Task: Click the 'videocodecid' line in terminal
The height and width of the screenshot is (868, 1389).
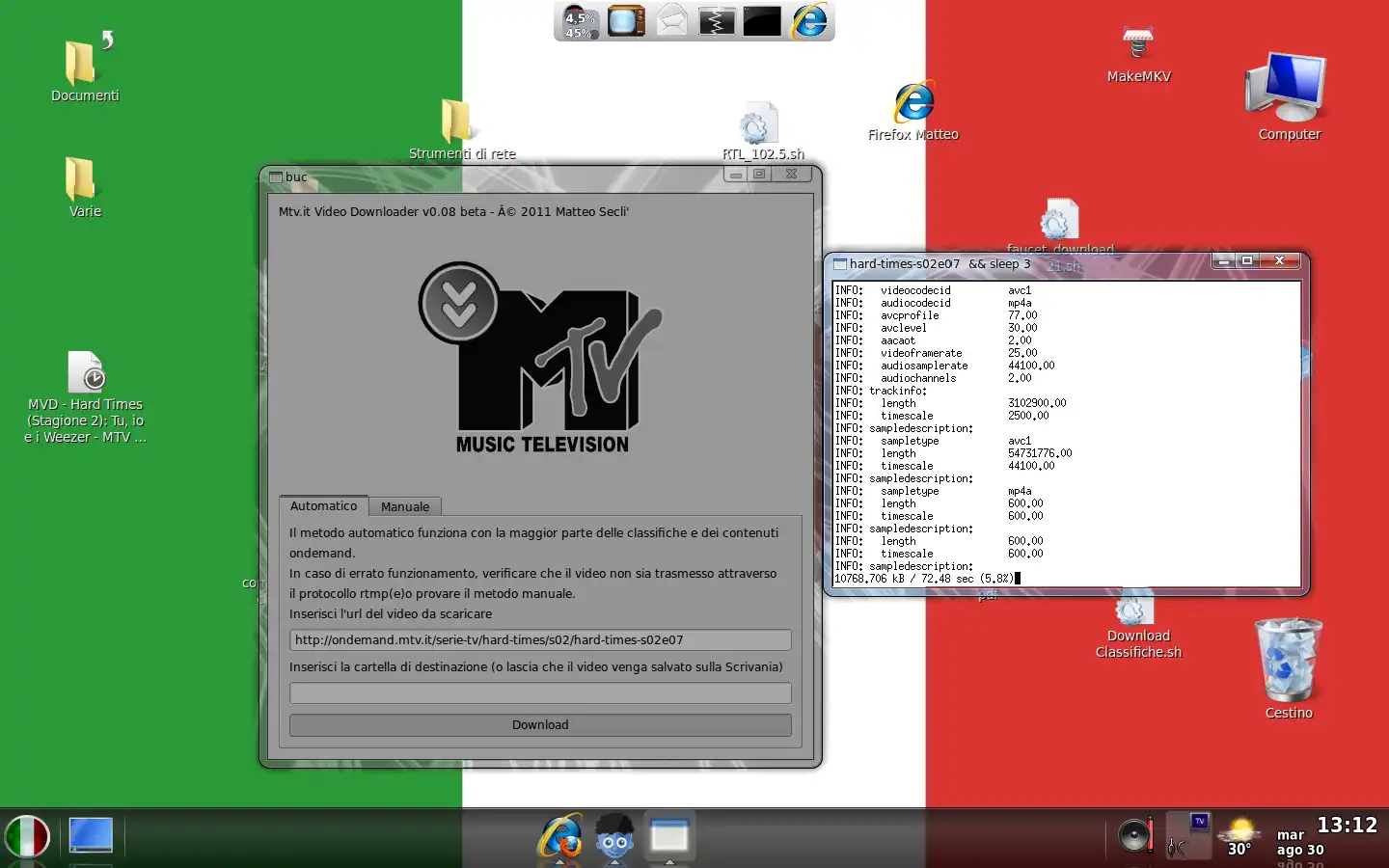Action: (933, 290)
